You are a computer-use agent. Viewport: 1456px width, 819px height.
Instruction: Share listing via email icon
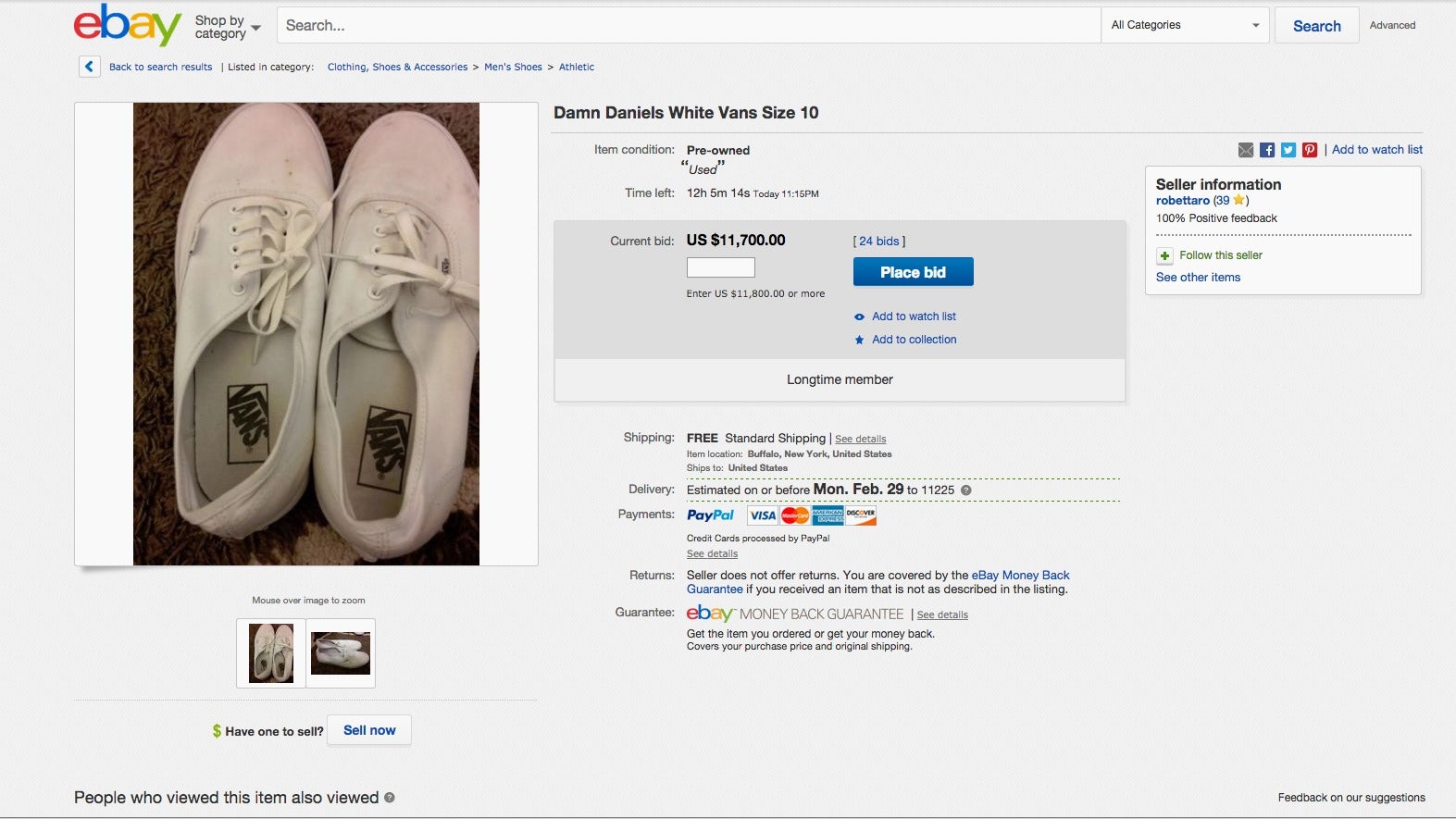[x=1246, y=150]
